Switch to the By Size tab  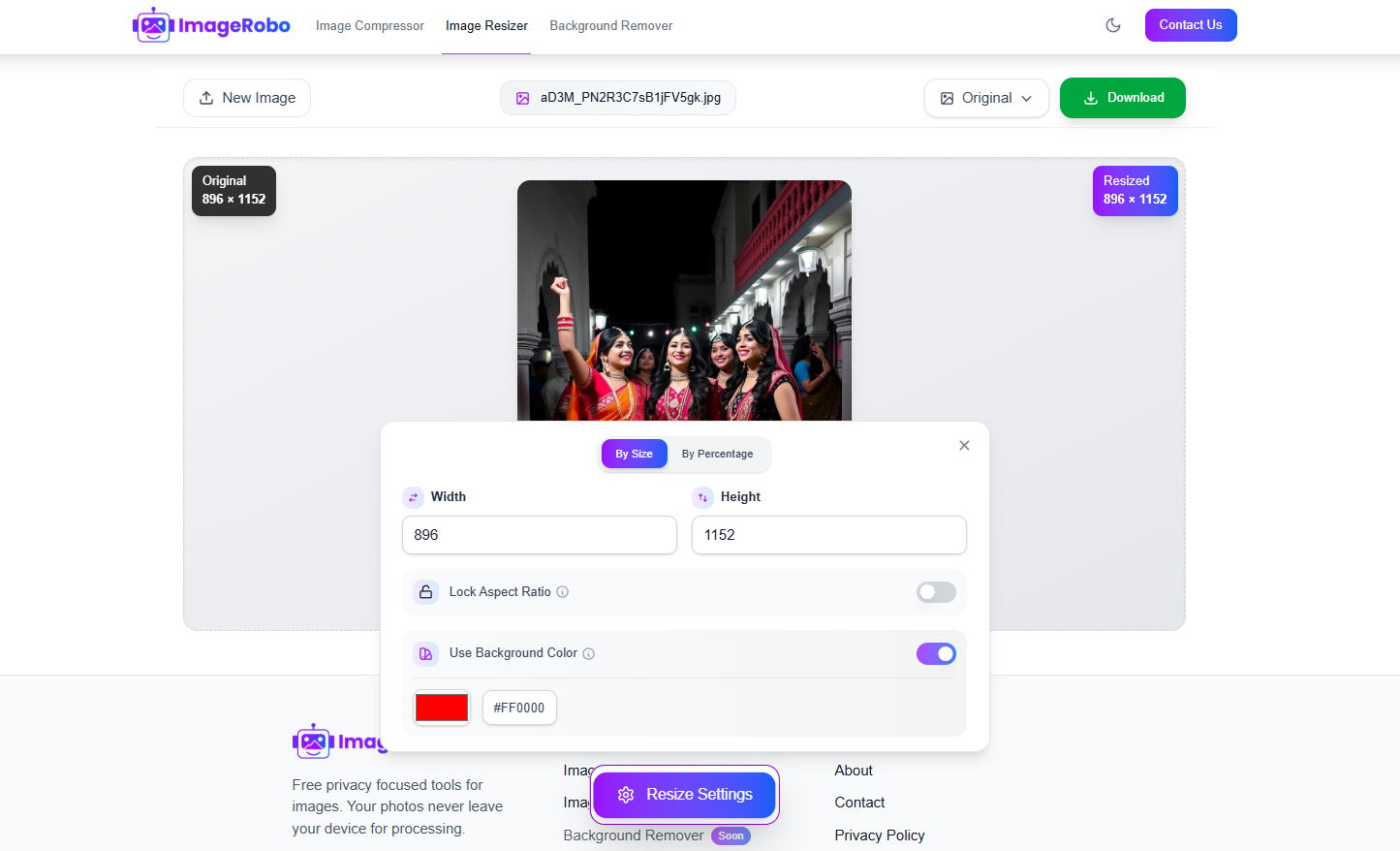click(x=635, y=454)
